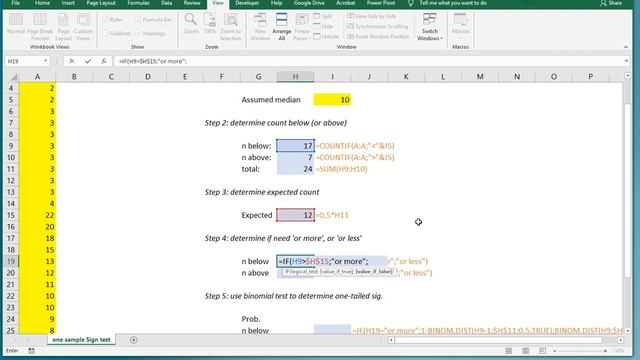Collapse the ribbon
640x360 pixels.
click(626, 47)
